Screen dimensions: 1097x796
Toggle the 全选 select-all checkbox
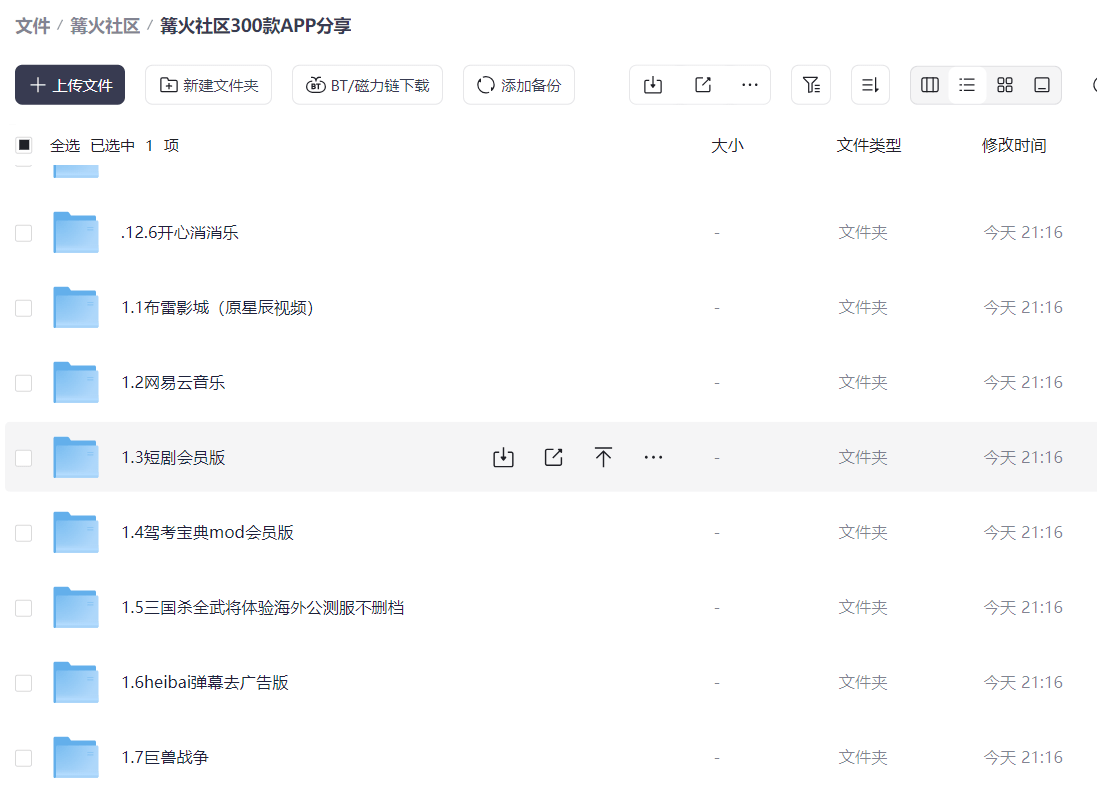click(x=23, y=145)
